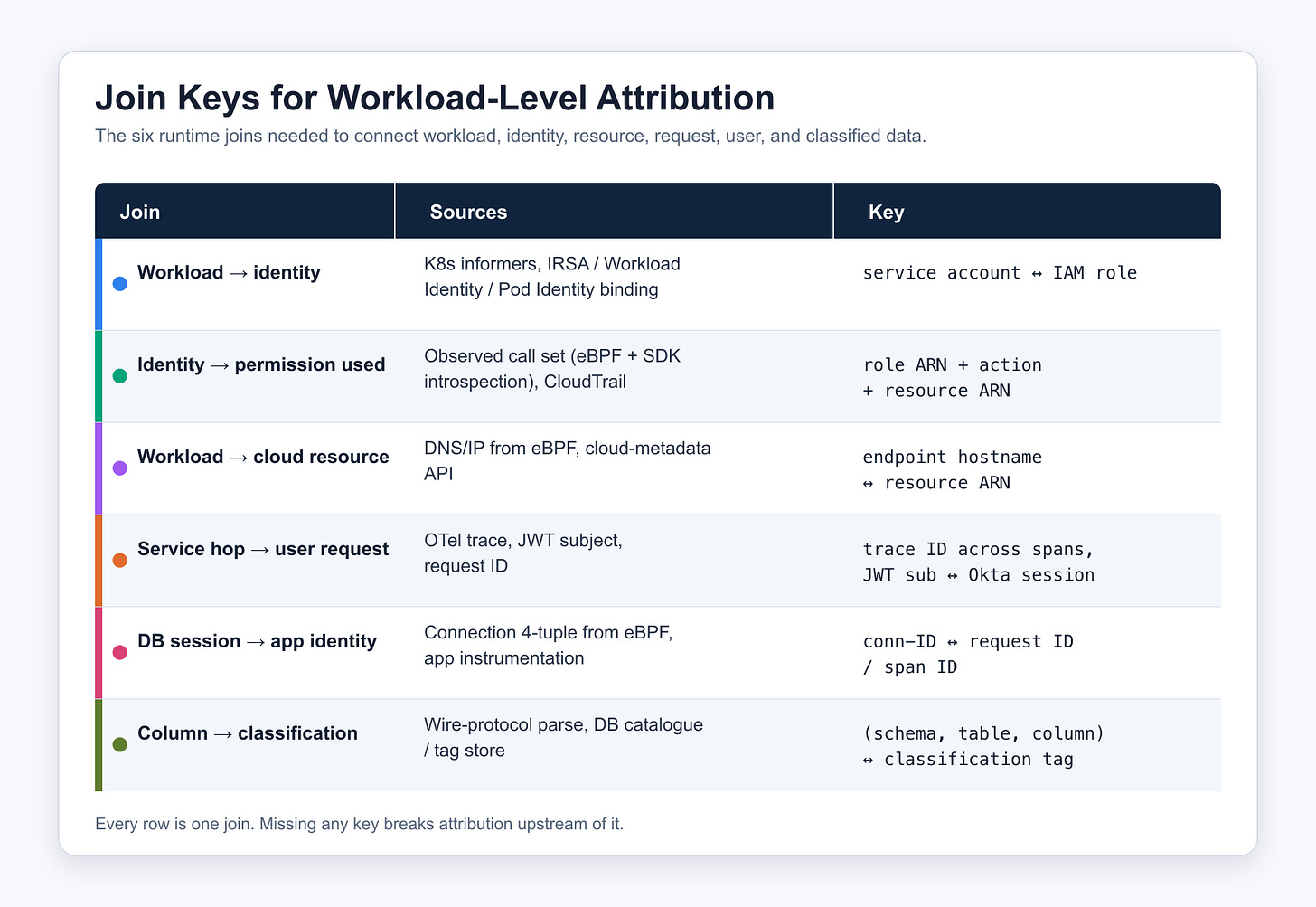Select the title 'Join Keys for Workload-Level Attribution'
Screen dimensions: 1316x907
(435, 98)
